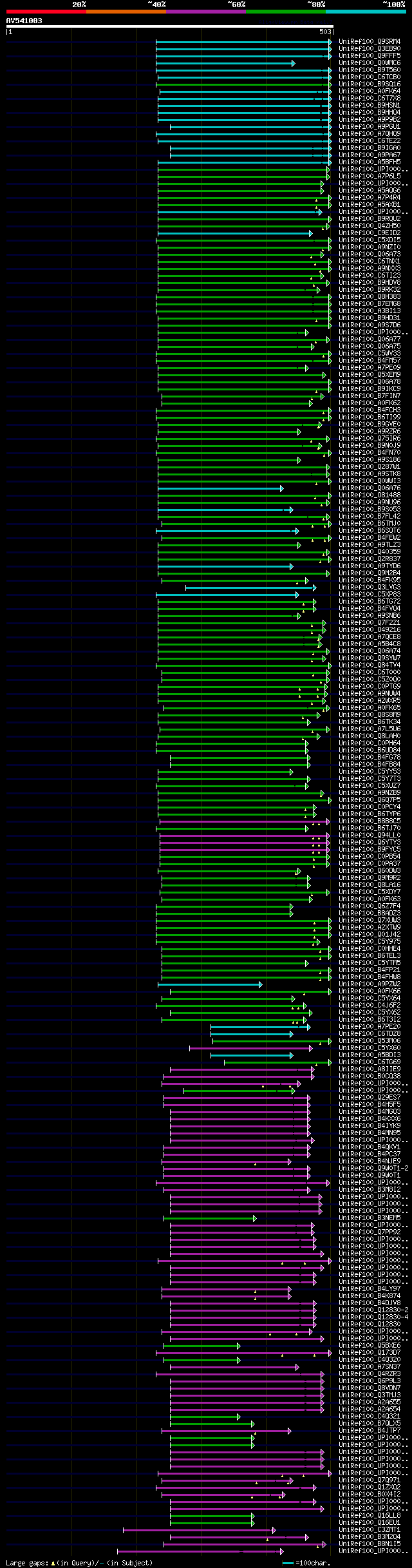Open hit UniRef100_Q9FFF5
The image size is (412, 1568).
tap(370, 56)
